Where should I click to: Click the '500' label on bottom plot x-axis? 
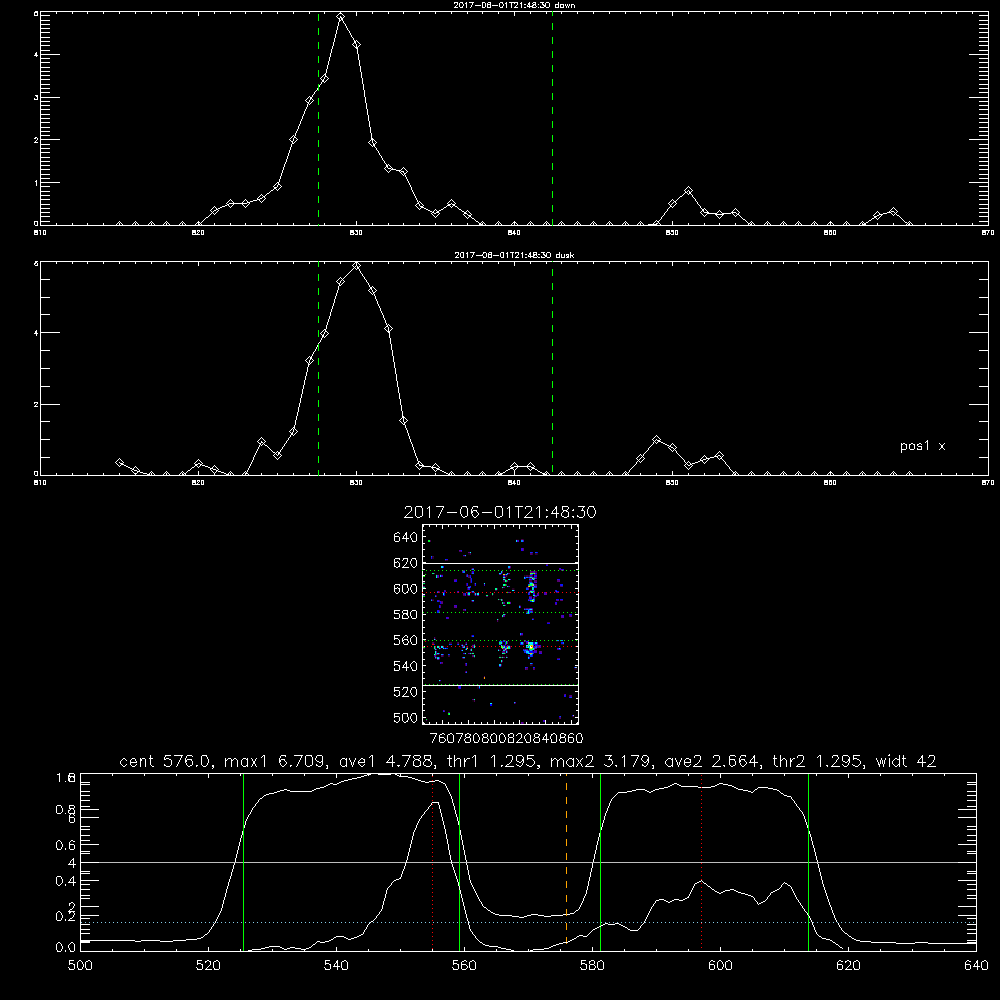click(x=80, y=966)
